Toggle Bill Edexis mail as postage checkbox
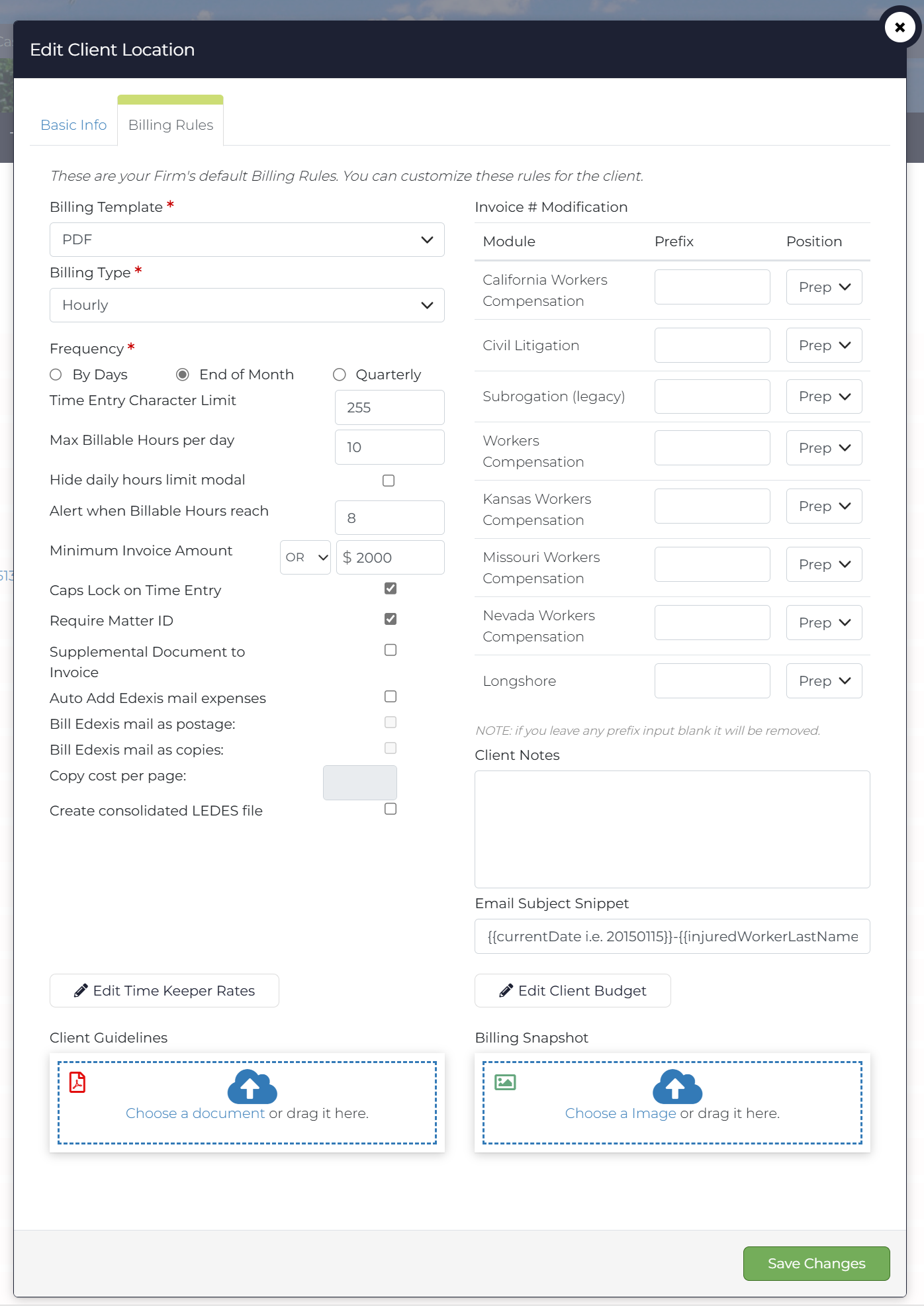Image resolution: width=924 pixels, height=1306 pixels. pyautogui.click(x=391, y=722)
